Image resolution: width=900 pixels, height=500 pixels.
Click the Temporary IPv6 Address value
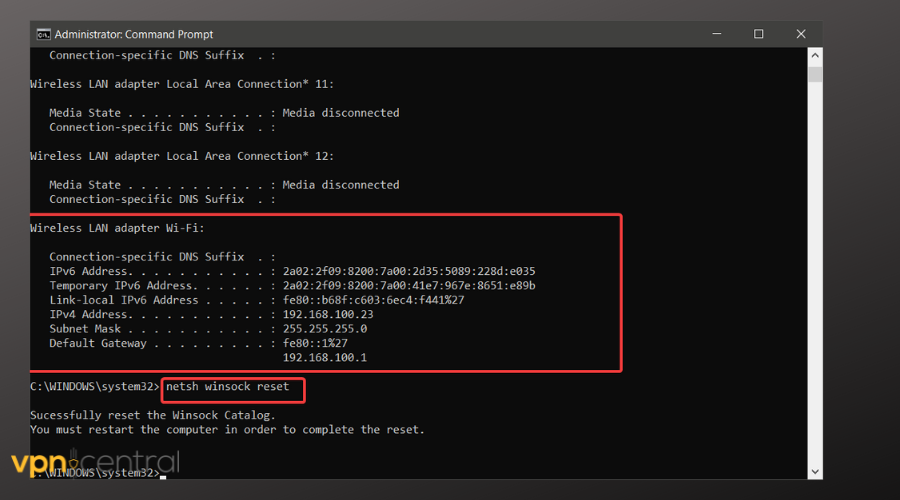tap(409, 286)
